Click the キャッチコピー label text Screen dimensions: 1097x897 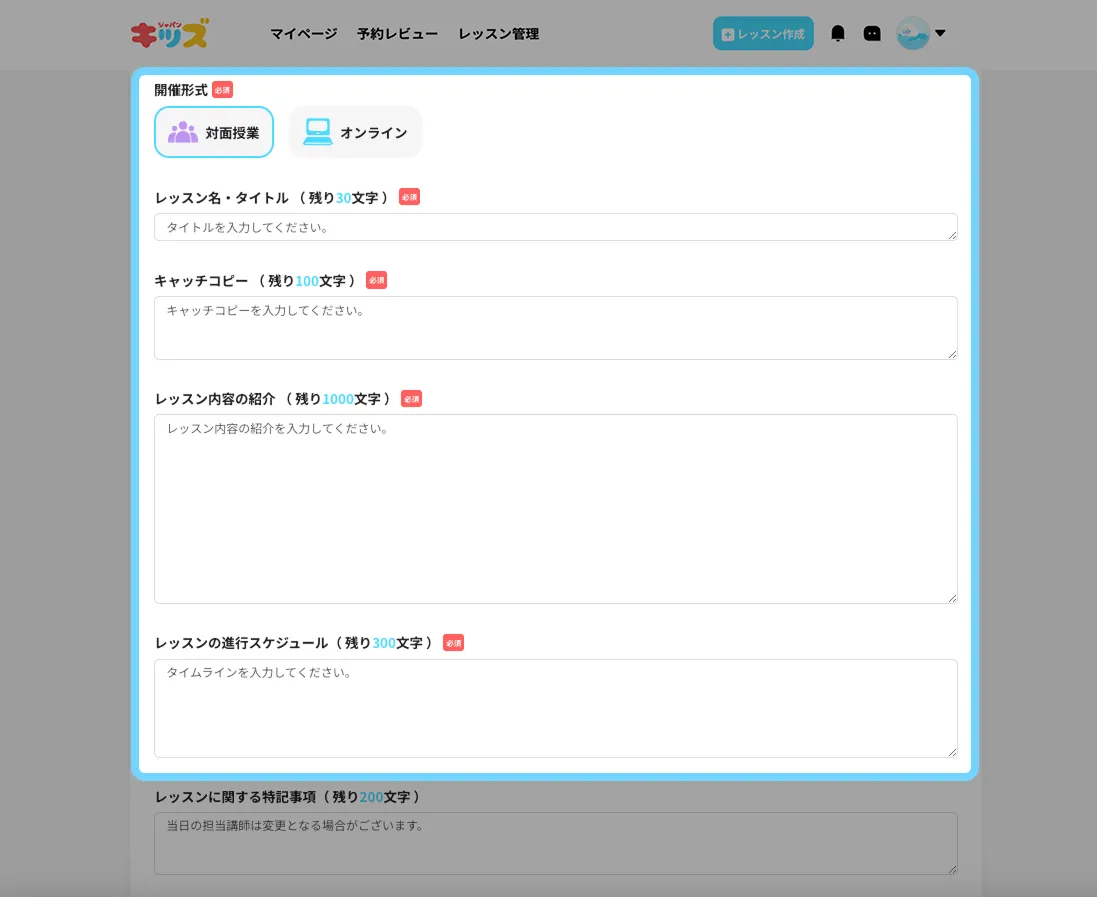tap(201, 281)
